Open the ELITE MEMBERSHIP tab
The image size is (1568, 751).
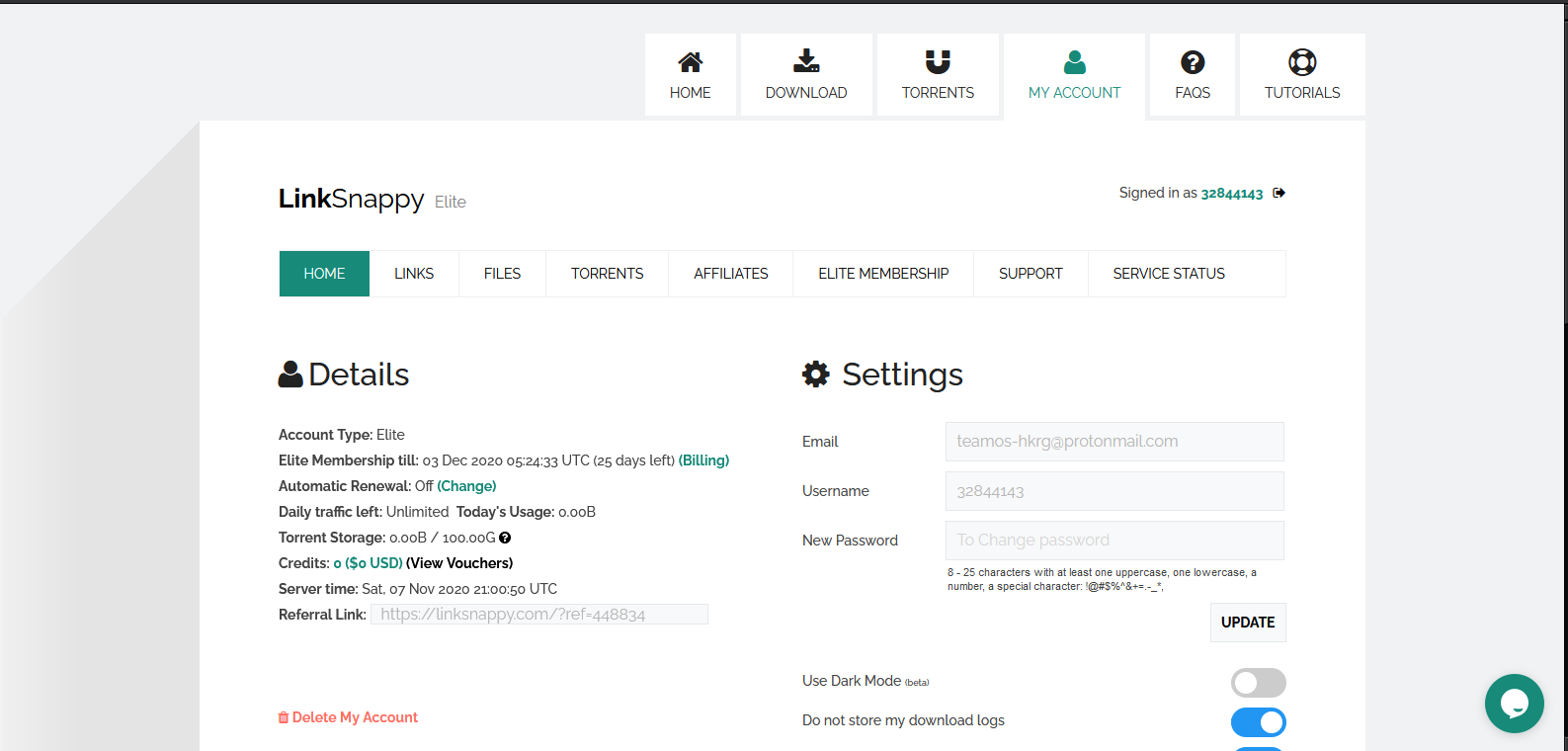pyautogui.click(x=883, y=274)
